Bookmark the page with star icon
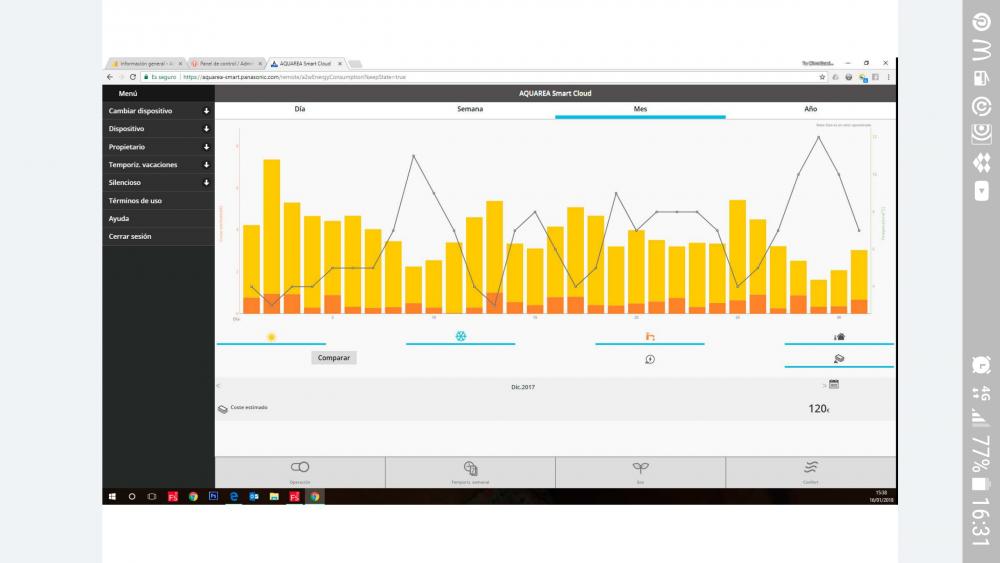Viewport: 1000px width, 563px height. click(x=822, y=77)
